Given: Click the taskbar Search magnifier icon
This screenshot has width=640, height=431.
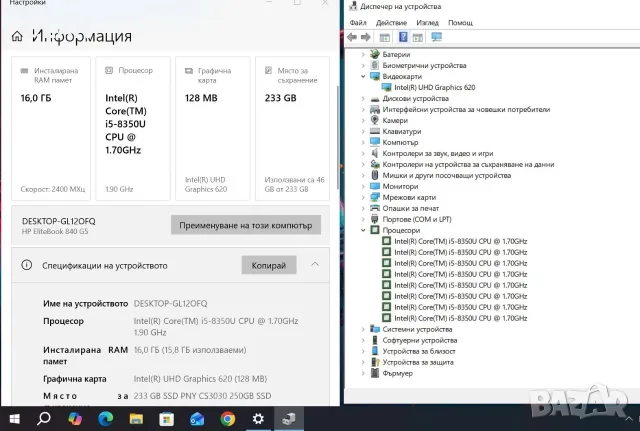Looking at the screenshot, I should point(44,419).
